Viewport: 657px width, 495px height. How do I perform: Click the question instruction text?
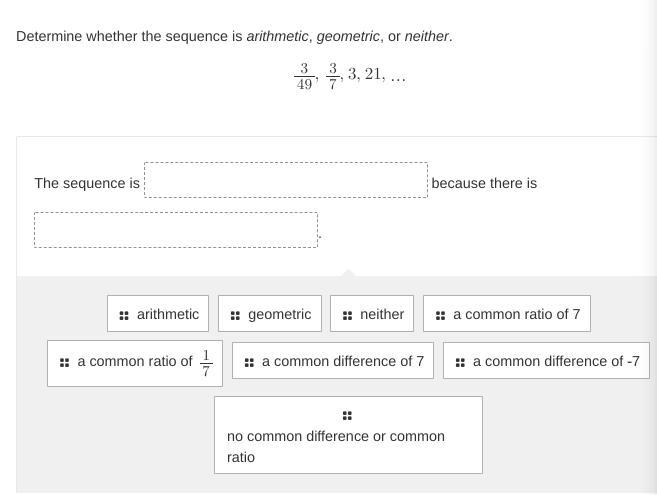[x=234, y=36]
